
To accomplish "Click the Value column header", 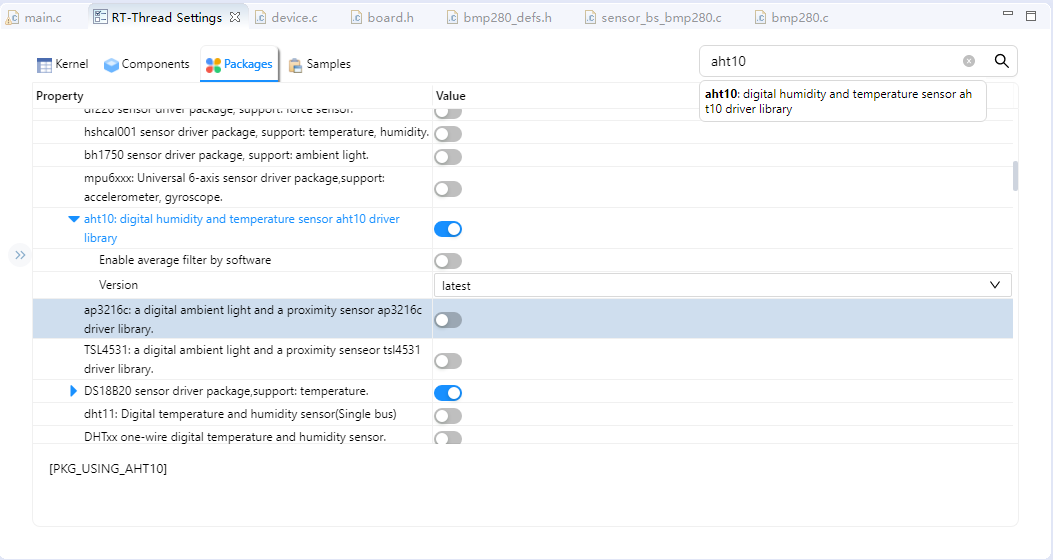I will coord(451,96).
